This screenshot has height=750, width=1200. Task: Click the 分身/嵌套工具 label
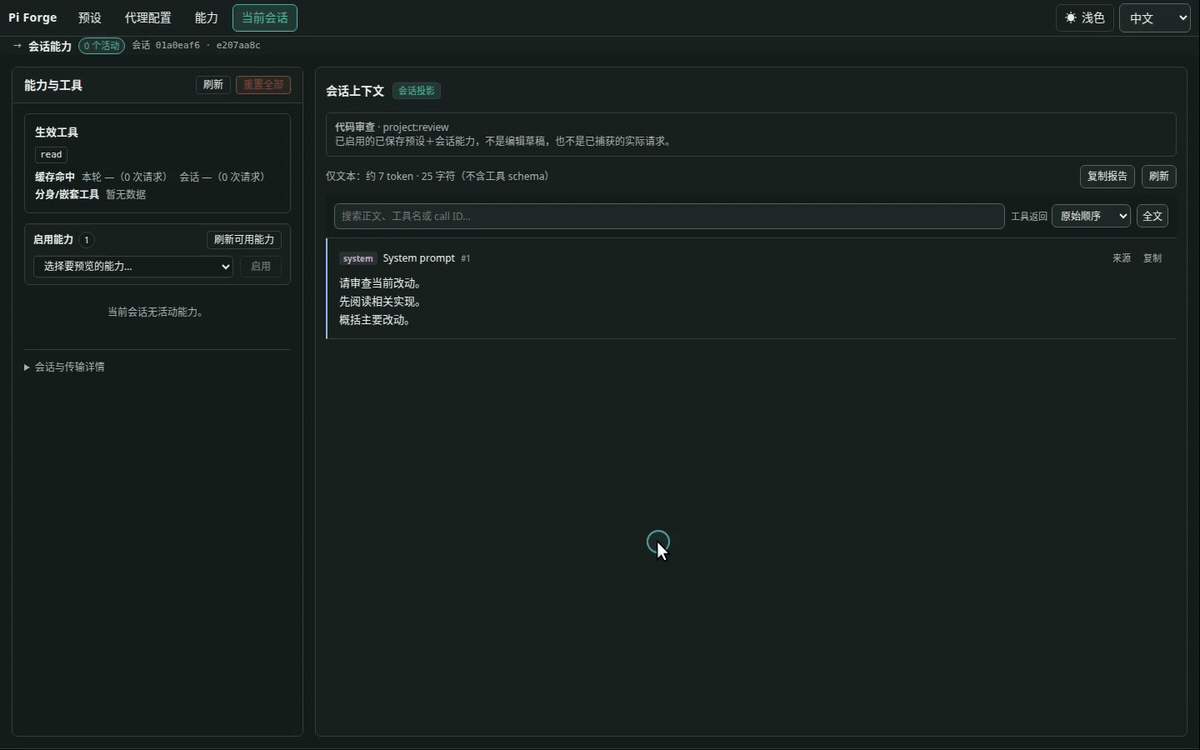[67, 195]
